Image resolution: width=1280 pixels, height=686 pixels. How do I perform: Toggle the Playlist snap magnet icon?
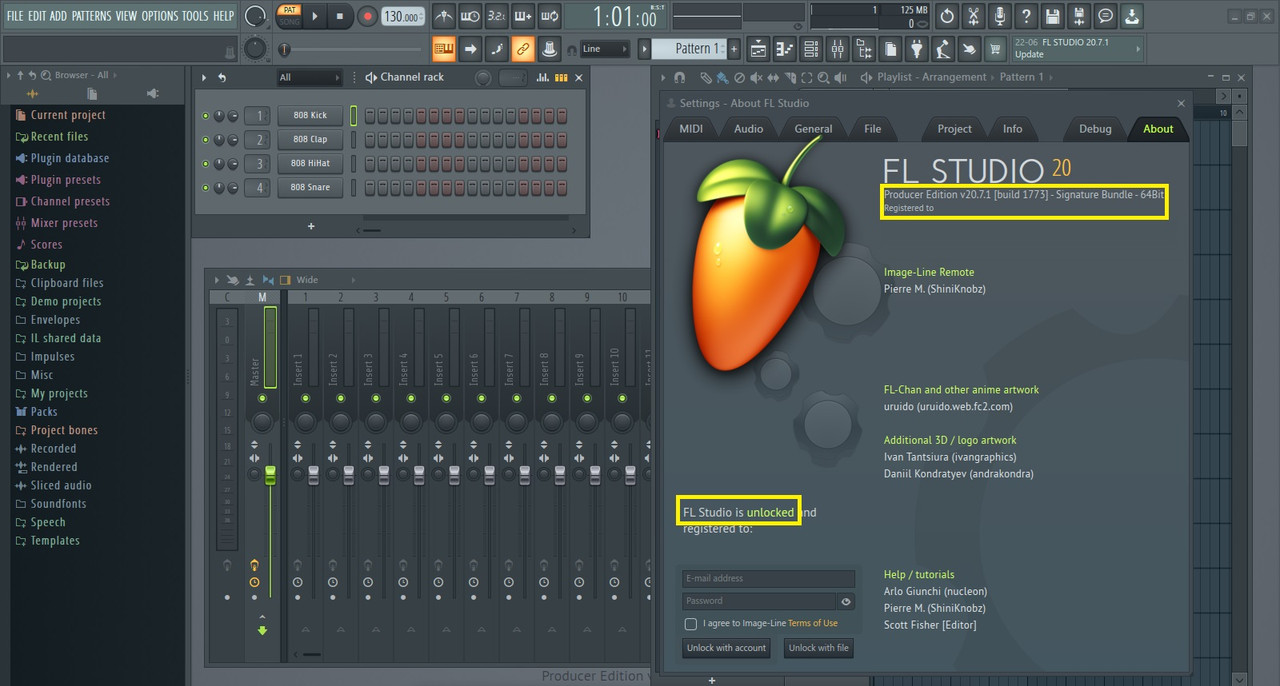680,77
